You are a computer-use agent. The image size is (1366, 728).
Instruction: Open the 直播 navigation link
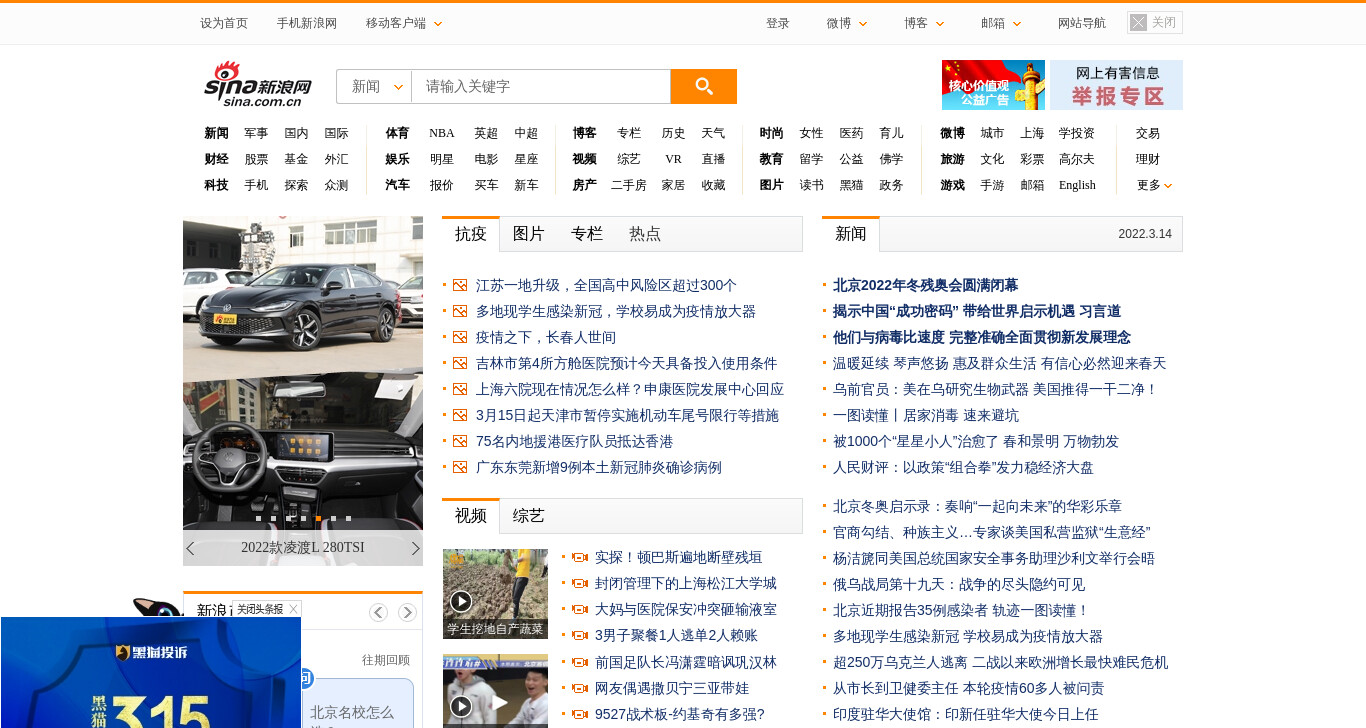[x=713, y=159]
